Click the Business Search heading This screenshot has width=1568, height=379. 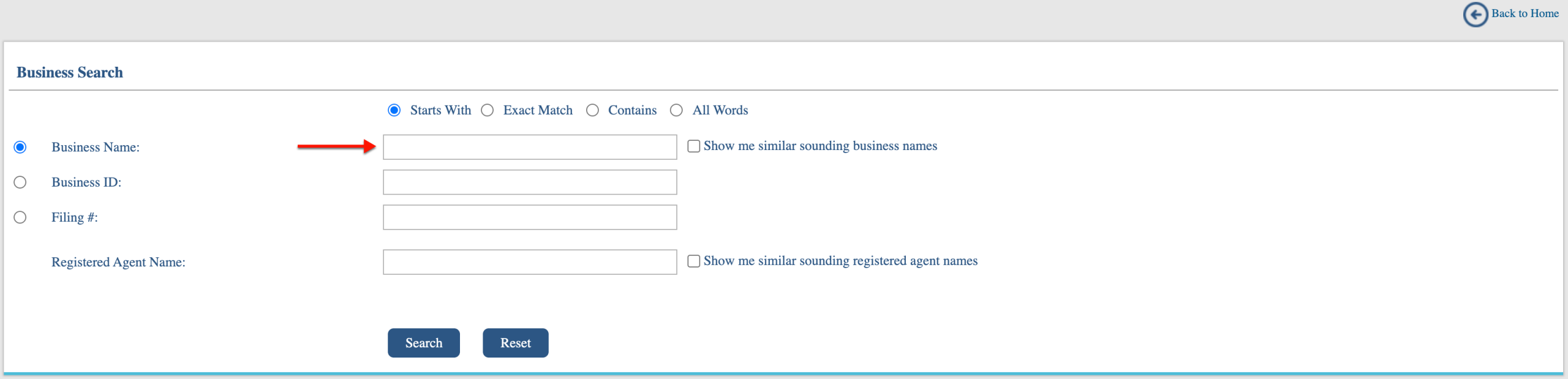70,72
